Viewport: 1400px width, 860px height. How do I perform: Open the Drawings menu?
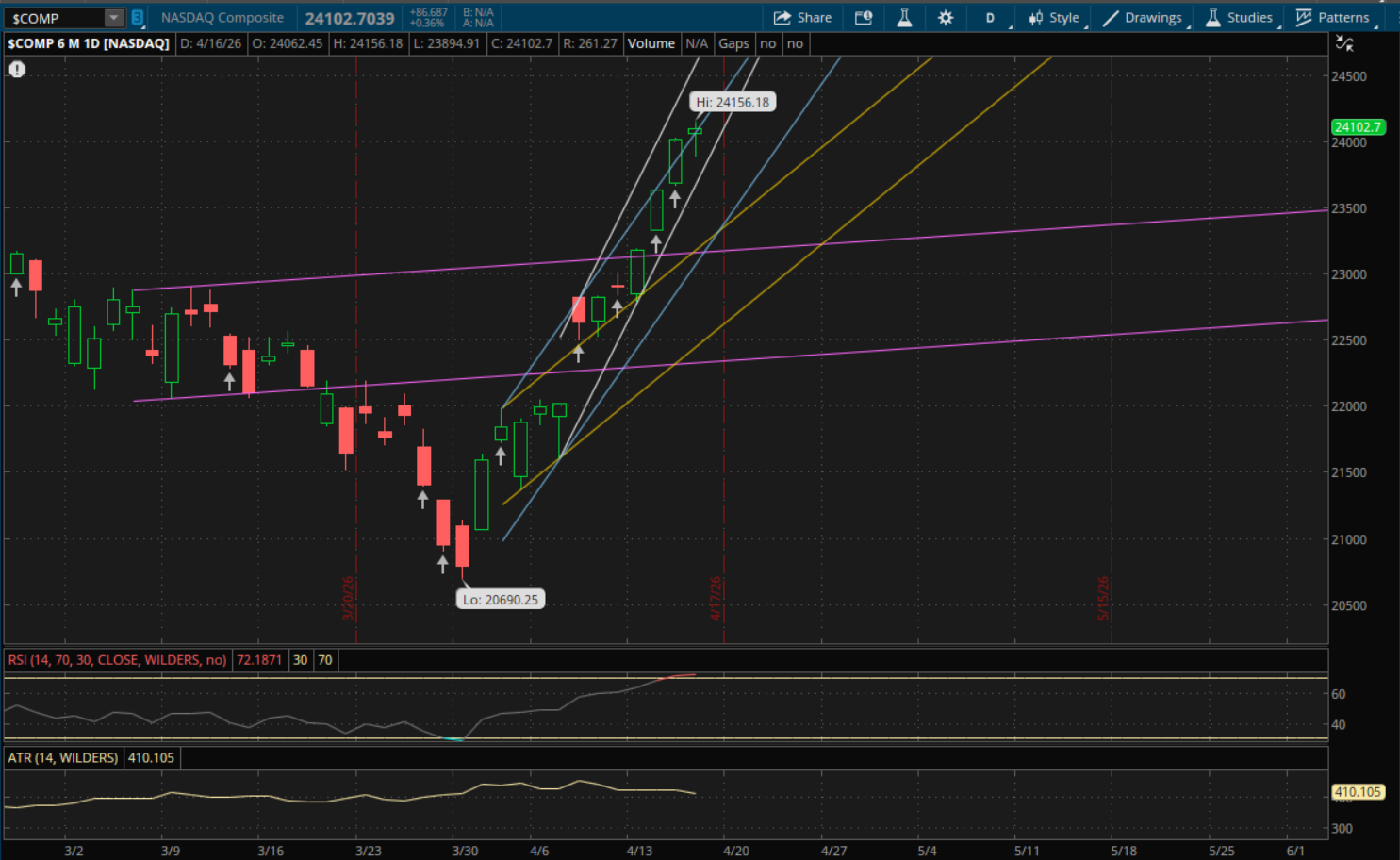tap(1143, 18)
